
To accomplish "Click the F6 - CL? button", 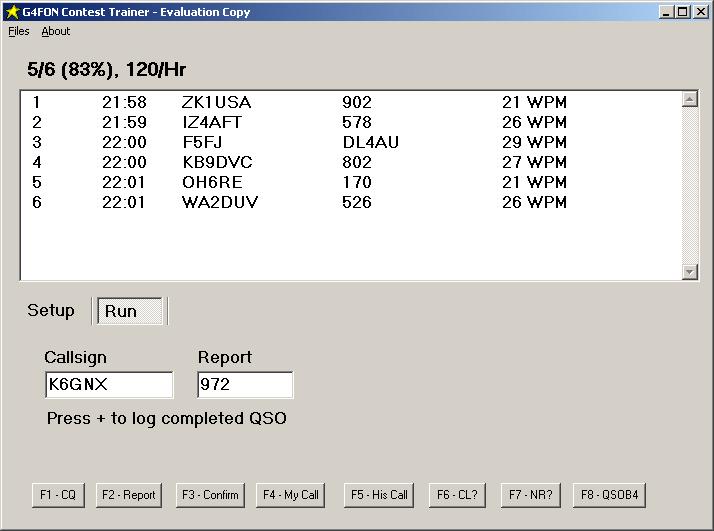I will tap(459, 495).
